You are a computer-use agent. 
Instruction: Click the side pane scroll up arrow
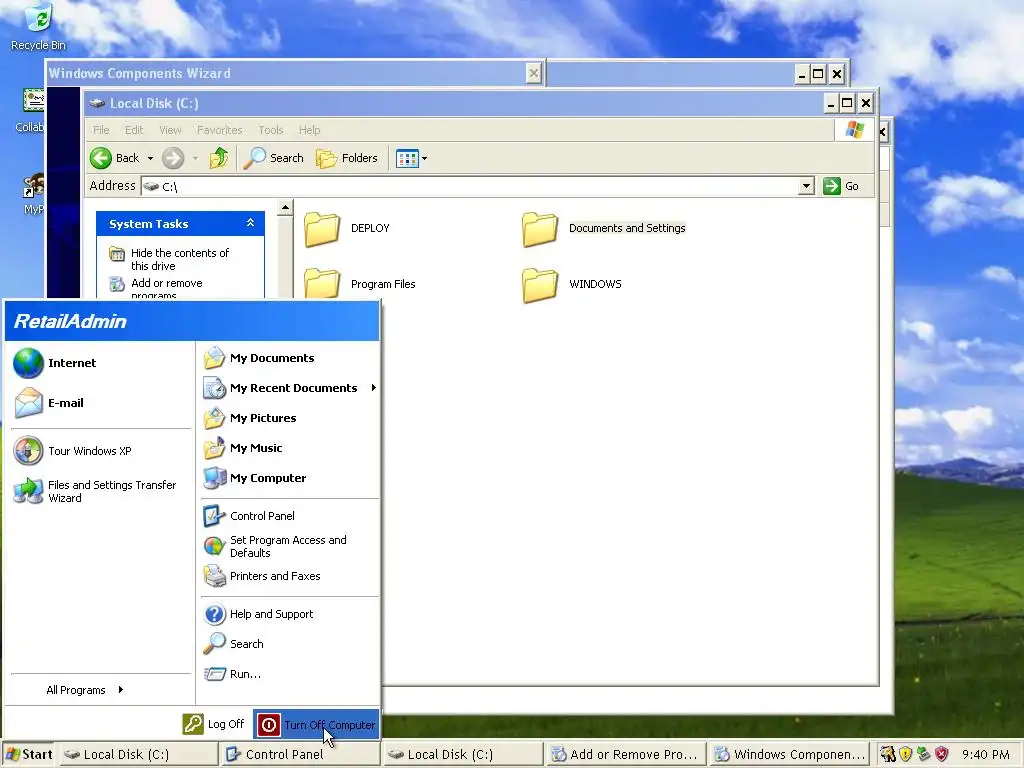click(x=285, y=208)
